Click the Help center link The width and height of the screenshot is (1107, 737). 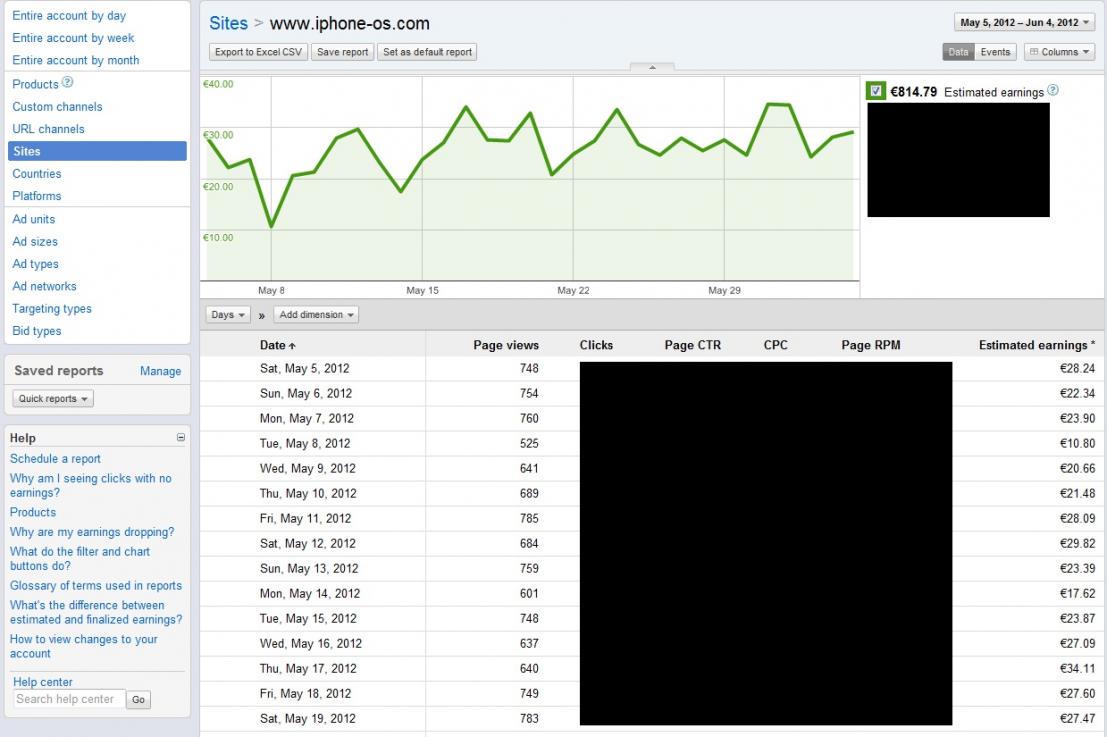[42, 682]
